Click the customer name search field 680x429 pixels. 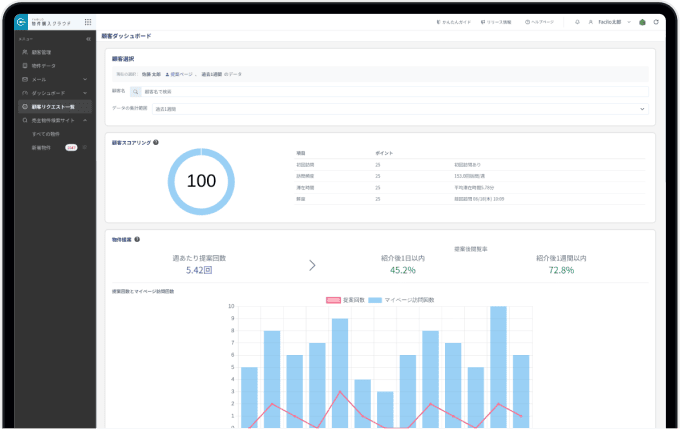[395, 92]
